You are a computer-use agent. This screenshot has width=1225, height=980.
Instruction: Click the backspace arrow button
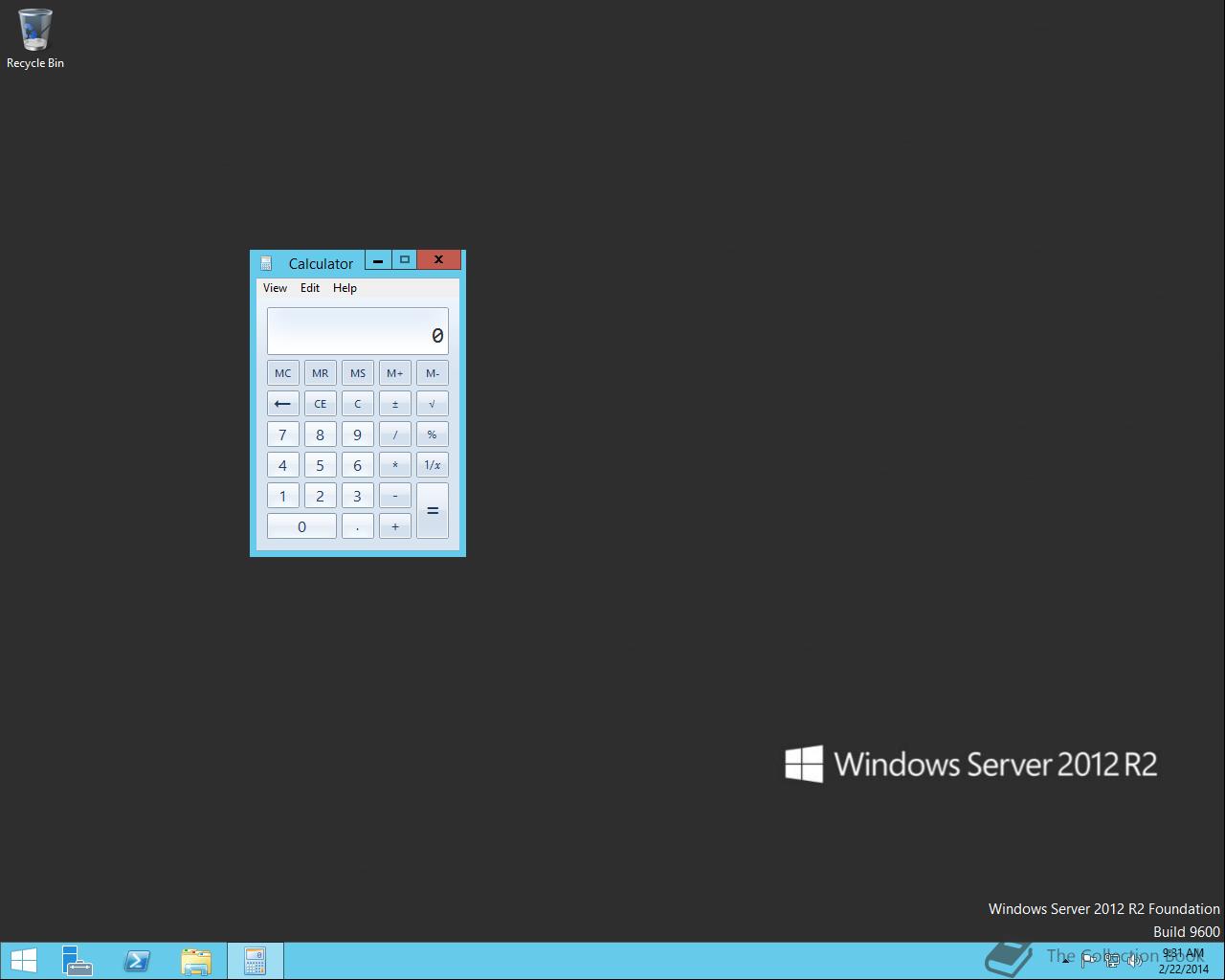pos(282,404)
